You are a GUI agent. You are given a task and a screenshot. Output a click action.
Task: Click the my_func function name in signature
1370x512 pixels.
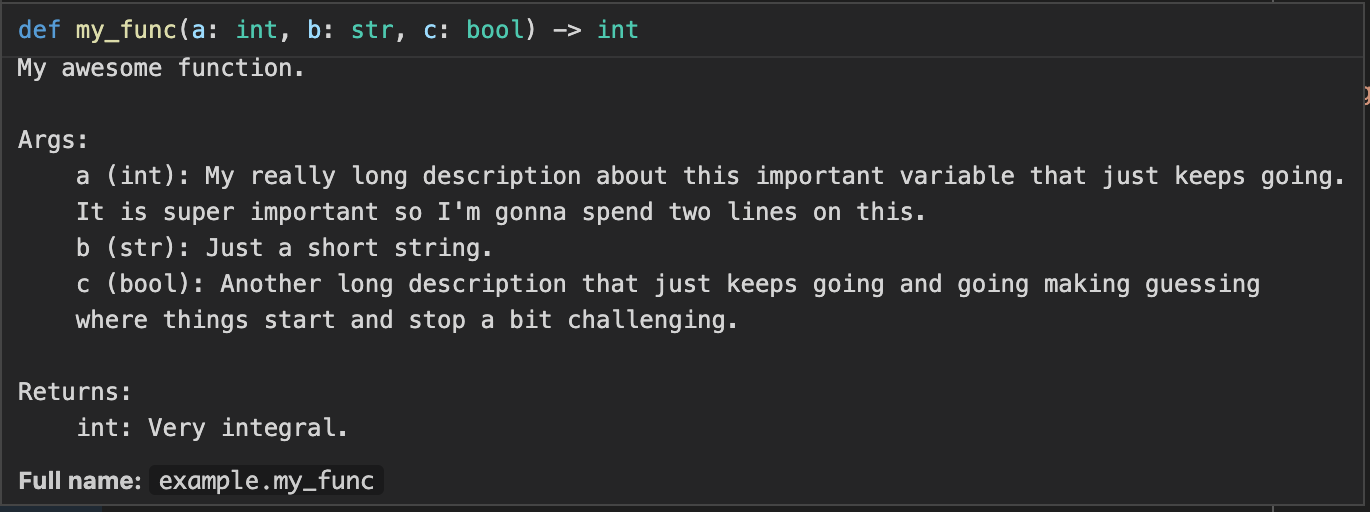point(127,30)
